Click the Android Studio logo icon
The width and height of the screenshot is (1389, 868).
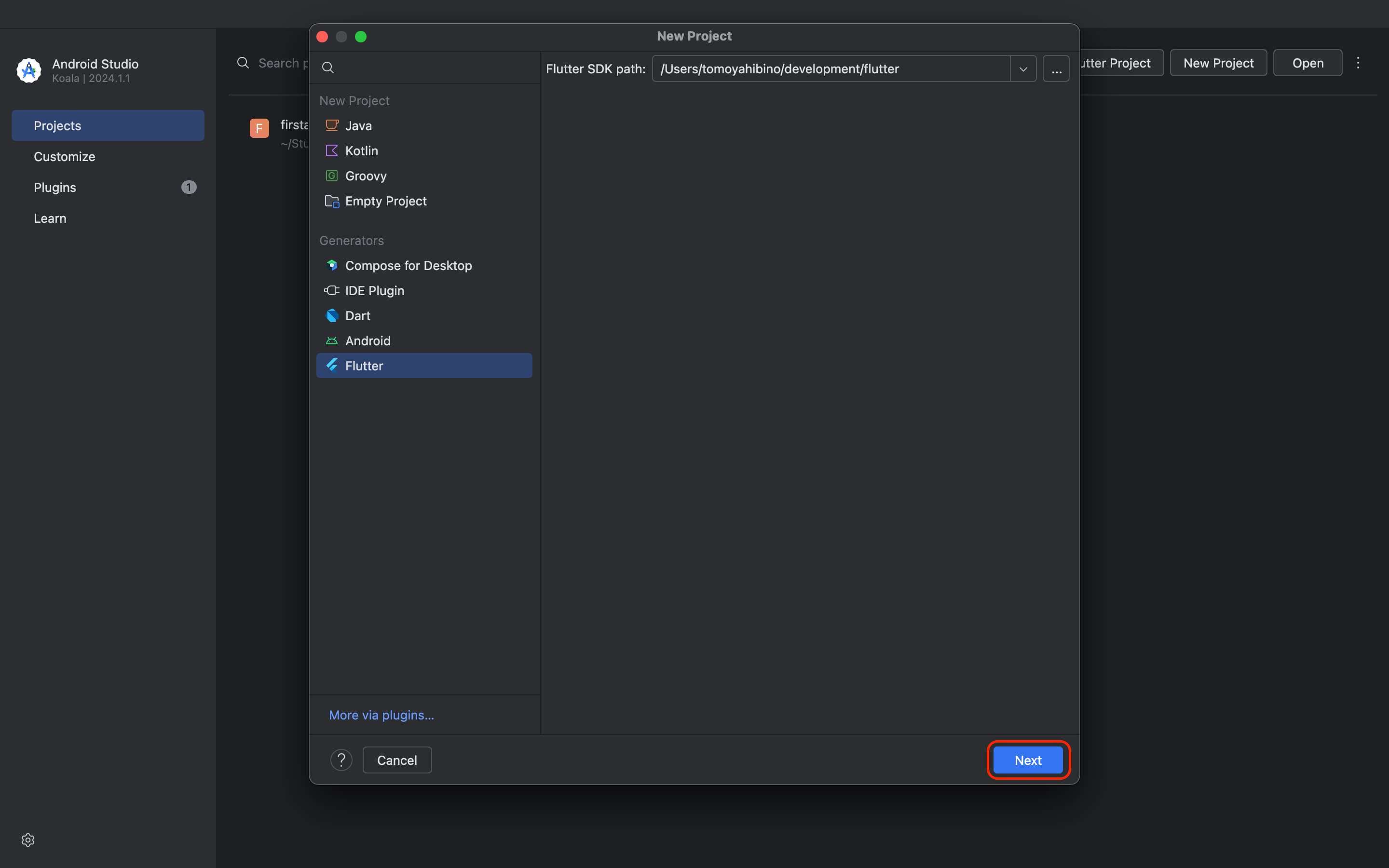point(29,70)
